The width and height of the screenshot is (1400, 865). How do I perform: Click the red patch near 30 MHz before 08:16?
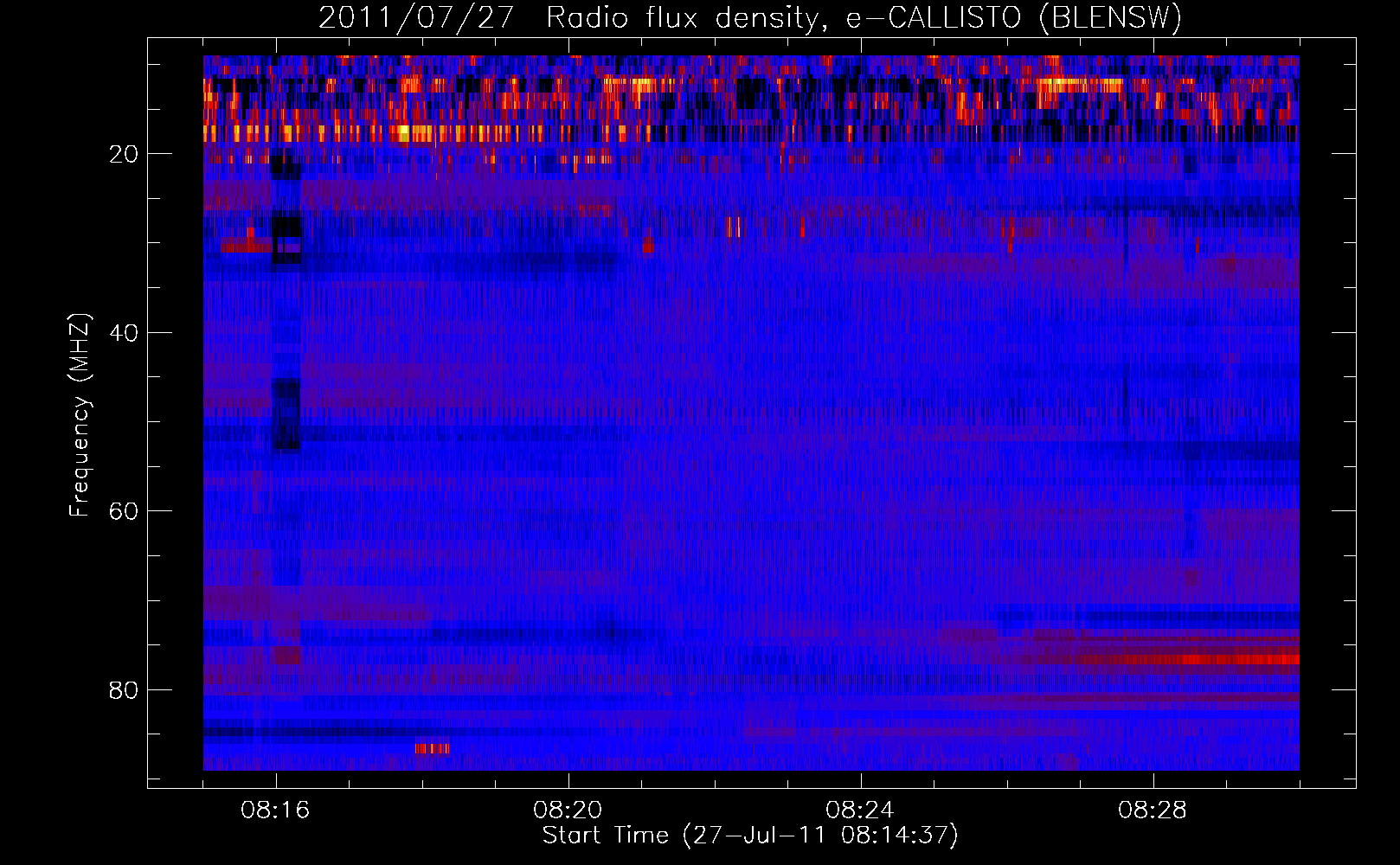click(x=247, y=247)
